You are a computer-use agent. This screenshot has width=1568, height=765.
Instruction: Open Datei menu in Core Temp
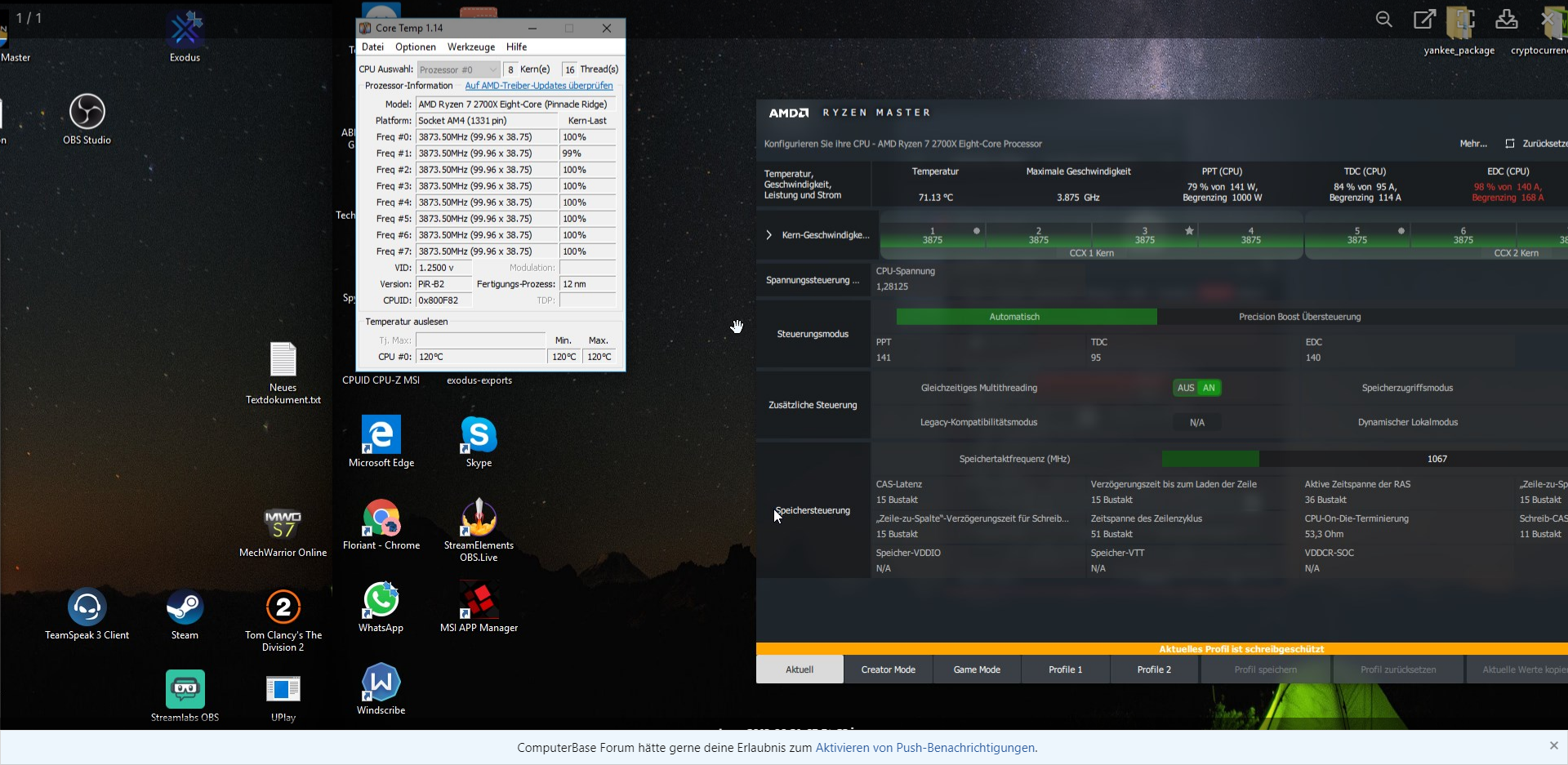click(372, 47)
